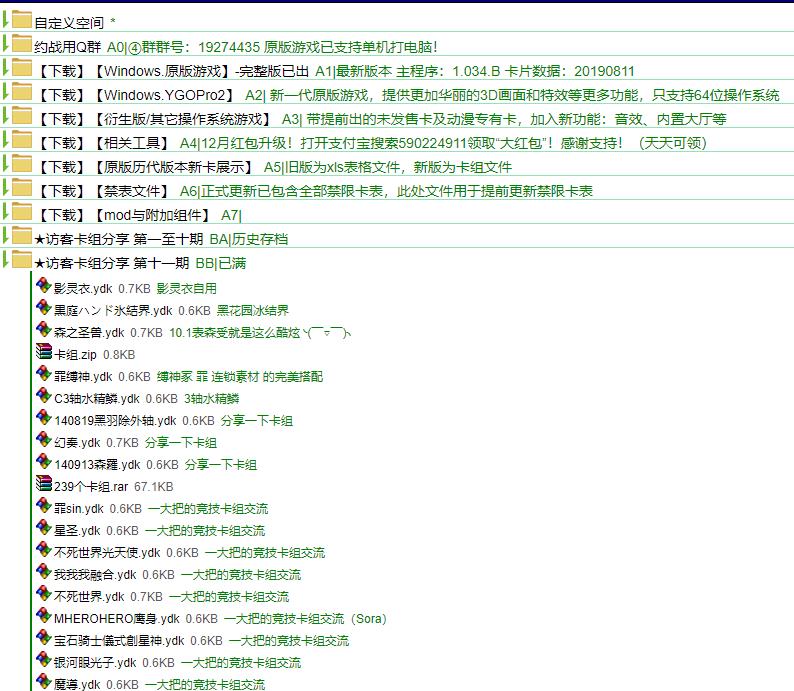Click description 缚神冢 罪 连锁素材 的完美搭配
Image resolution: width=794 pixels, height=691 pixels.
(x=240, y=377)
